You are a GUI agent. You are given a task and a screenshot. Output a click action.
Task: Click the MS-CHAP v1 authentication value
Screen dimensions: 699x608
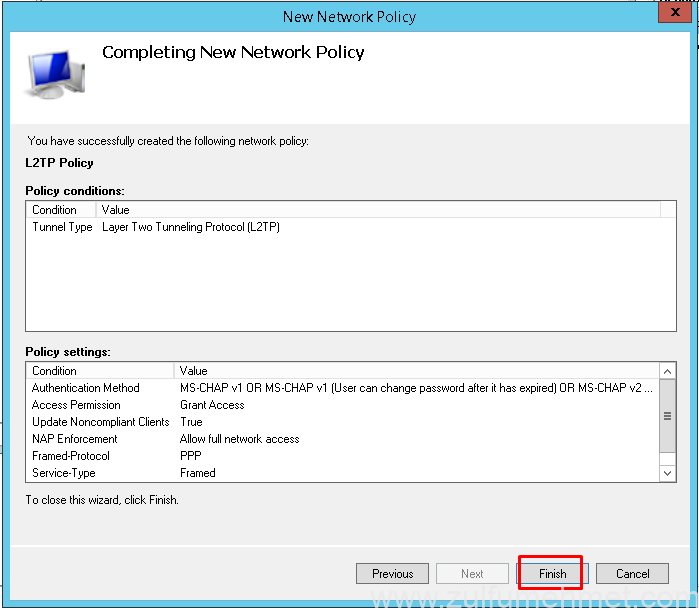click(416, 388)
